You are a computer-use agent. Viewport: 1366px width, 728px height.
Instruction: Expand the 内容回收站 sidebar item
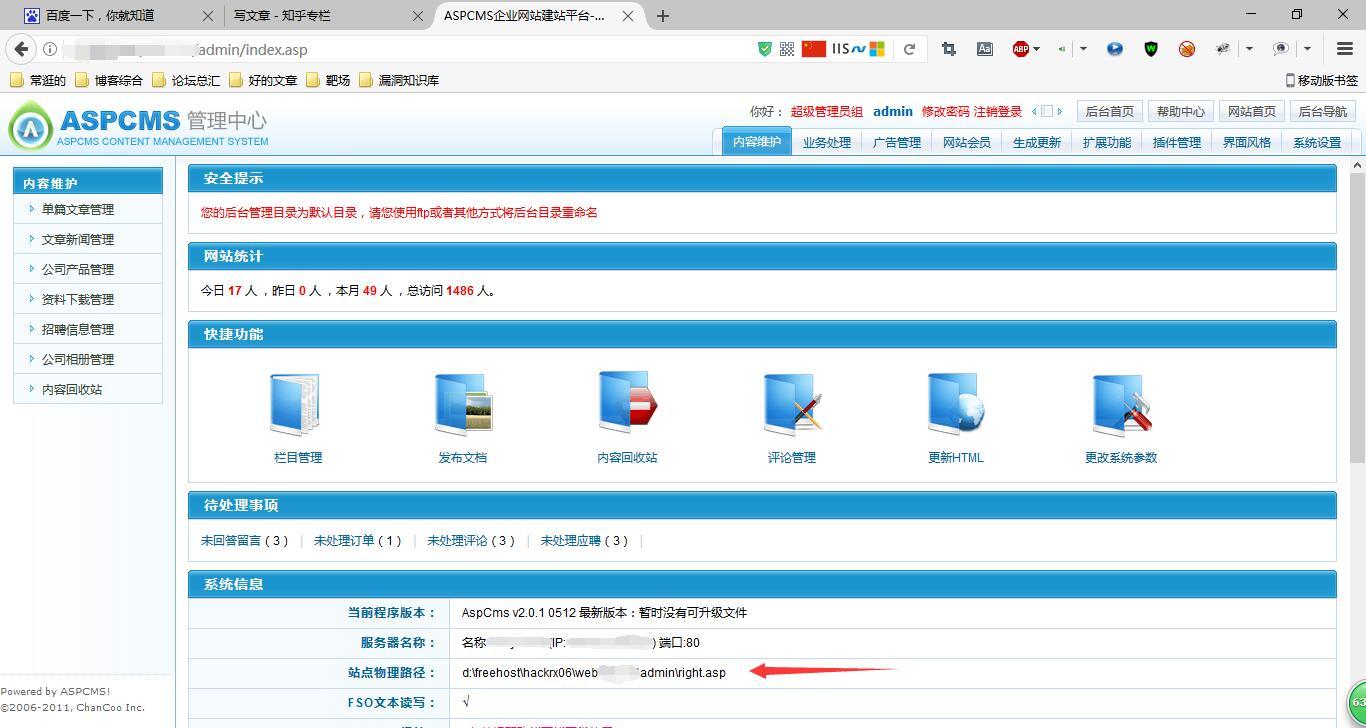(x=88, y=389)
